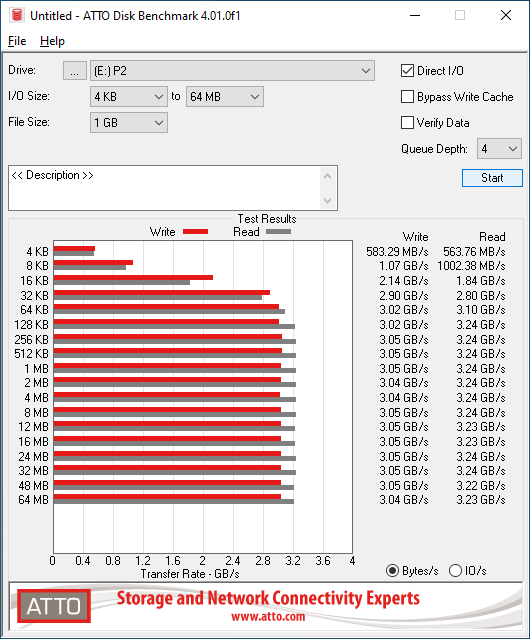530x639 pixels.
Task: Click the '1.84 GB/s' read value
Action: coord(481,281)
